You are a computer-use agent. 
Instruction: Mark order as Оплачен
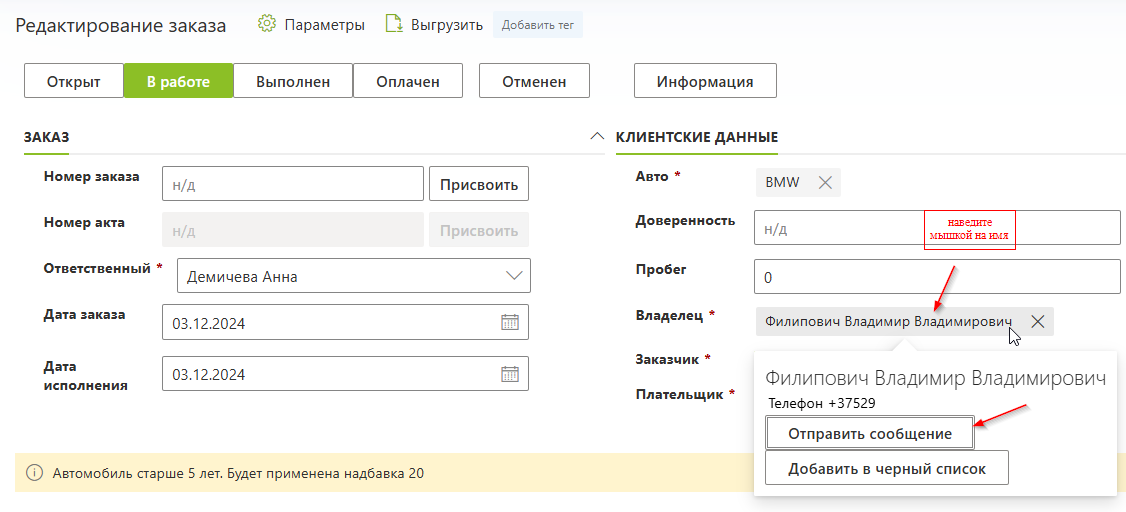[x=407, y=81]
